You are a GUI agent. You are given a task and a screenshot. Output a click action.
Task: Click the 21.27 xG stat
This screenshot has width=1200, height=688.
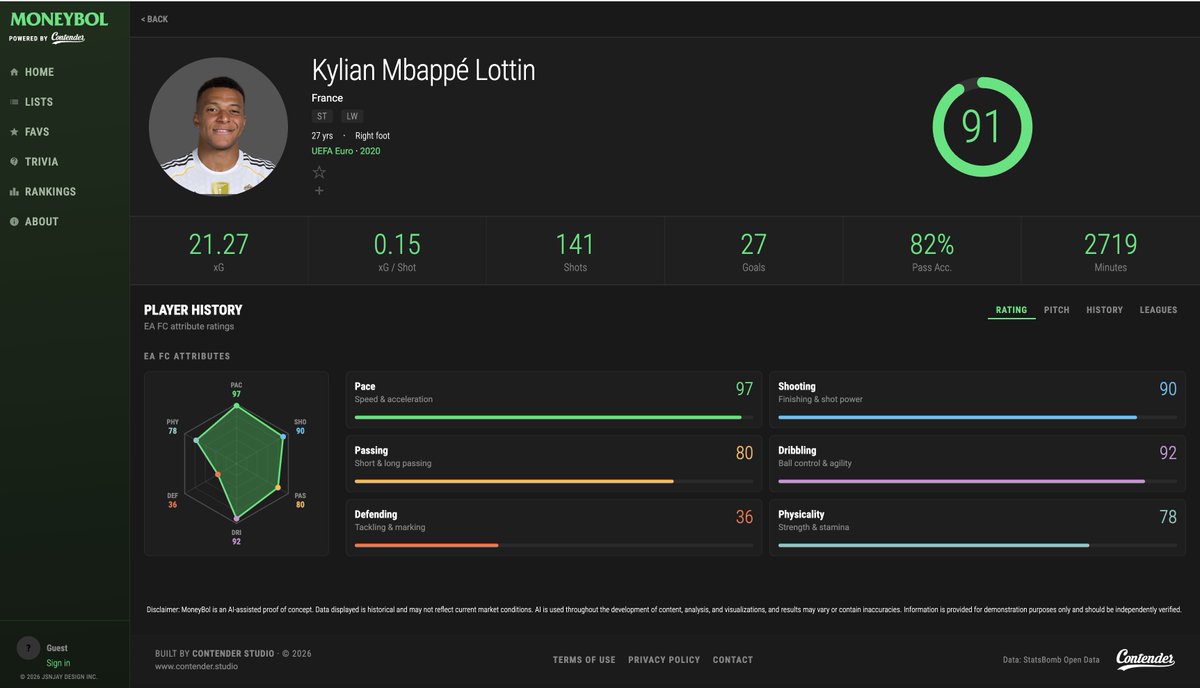click(x=218, y=251)
